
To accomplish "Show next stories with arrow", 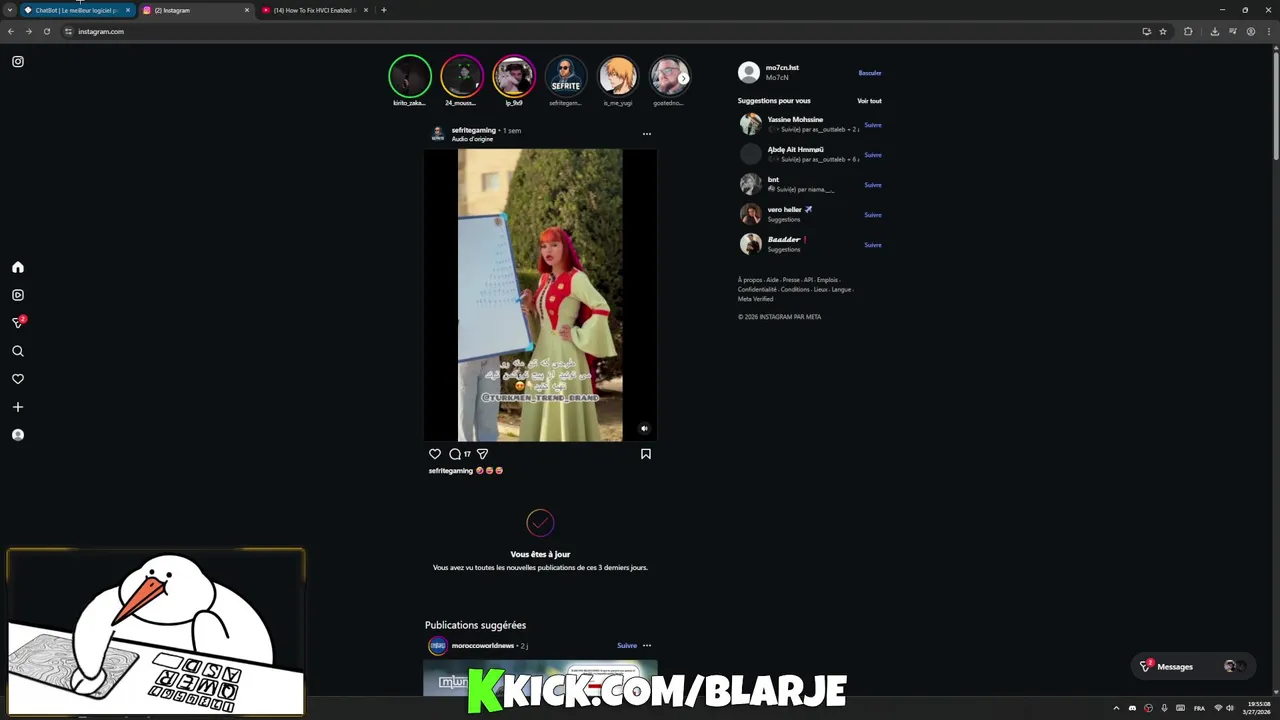I will (683, 78).
